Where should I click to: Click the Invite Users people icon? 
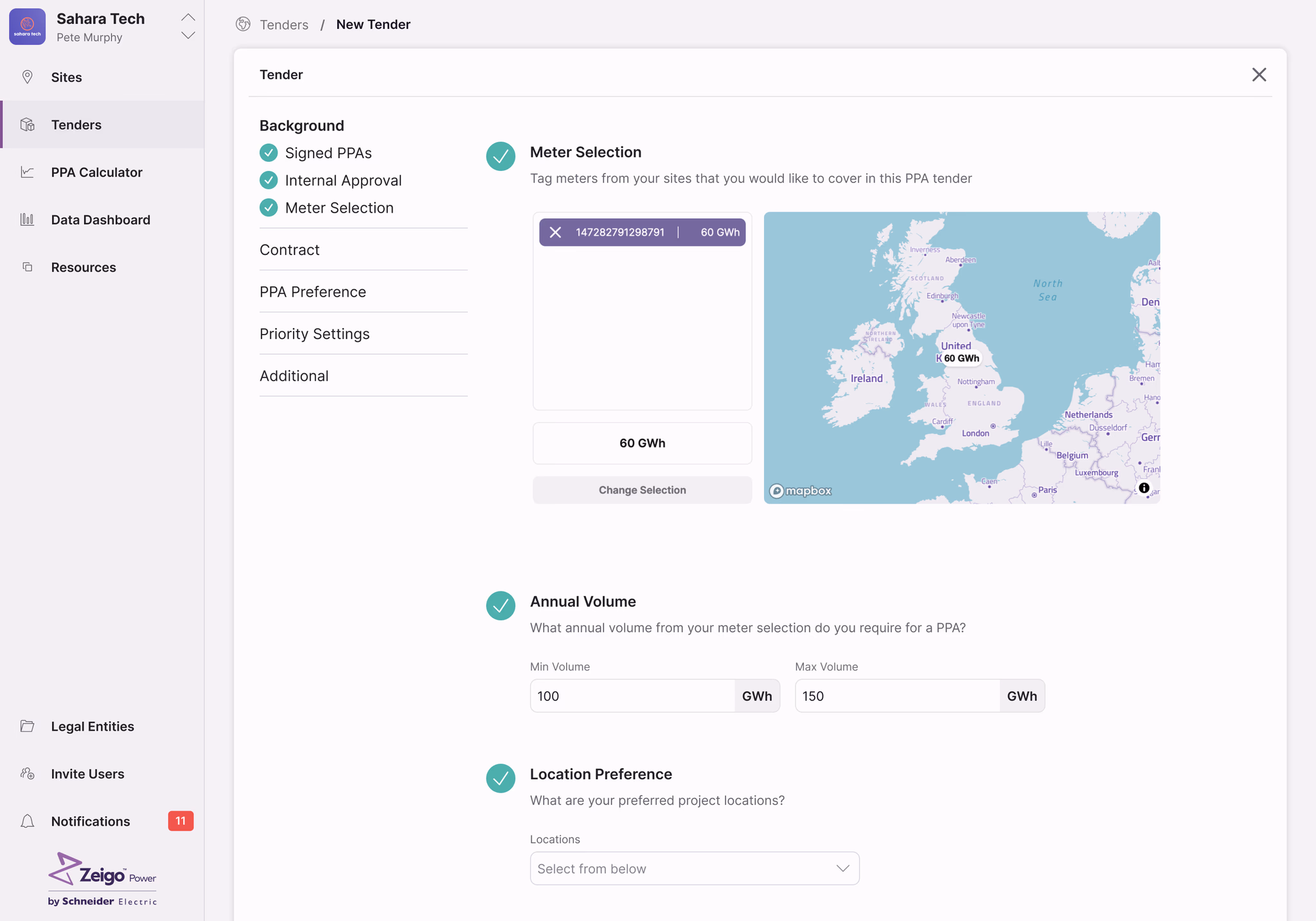coord(27,774)
